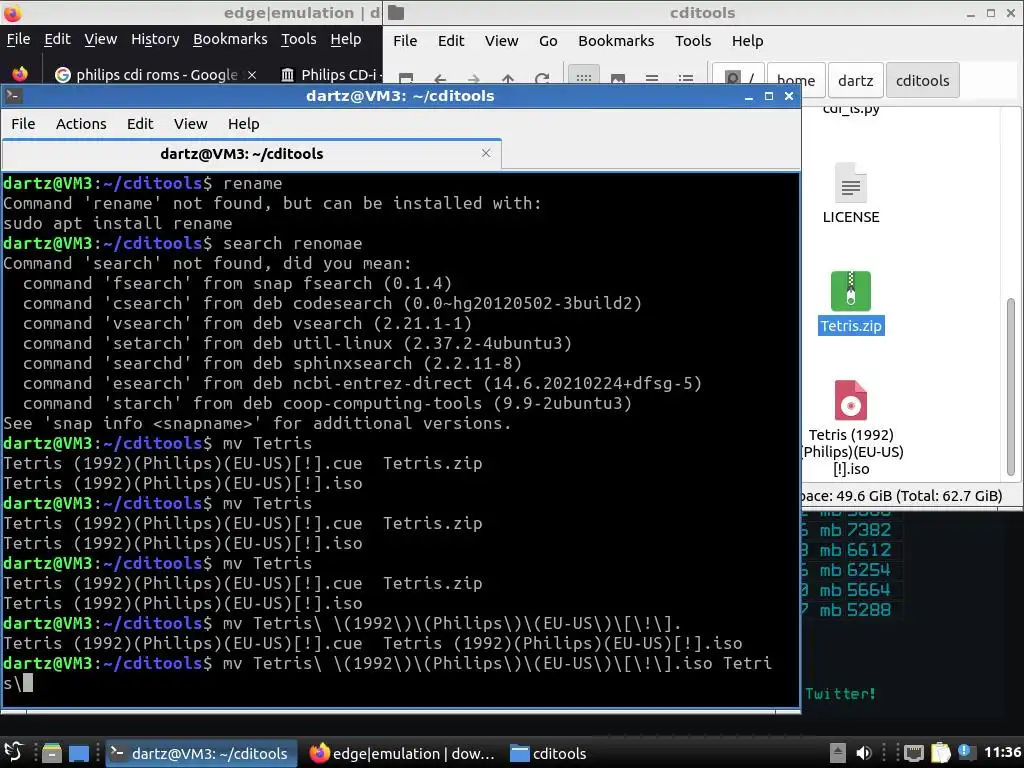Close the dartz@VM3 terminal tab
Viewport: 1024px width, 768px height.
pyautogui.click(x=486, y=153)
